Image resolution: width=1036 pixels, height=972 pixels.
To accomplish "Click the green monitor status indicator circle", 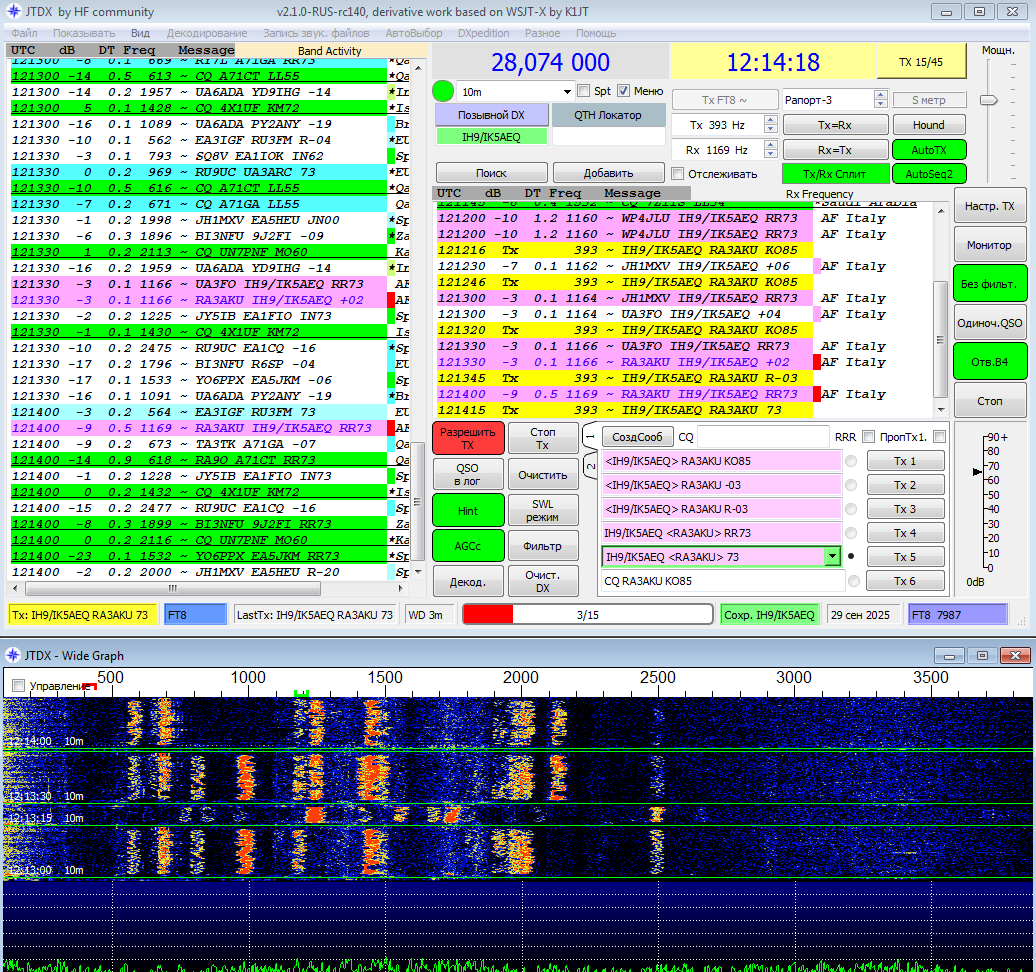I will [x=443, y=91].
